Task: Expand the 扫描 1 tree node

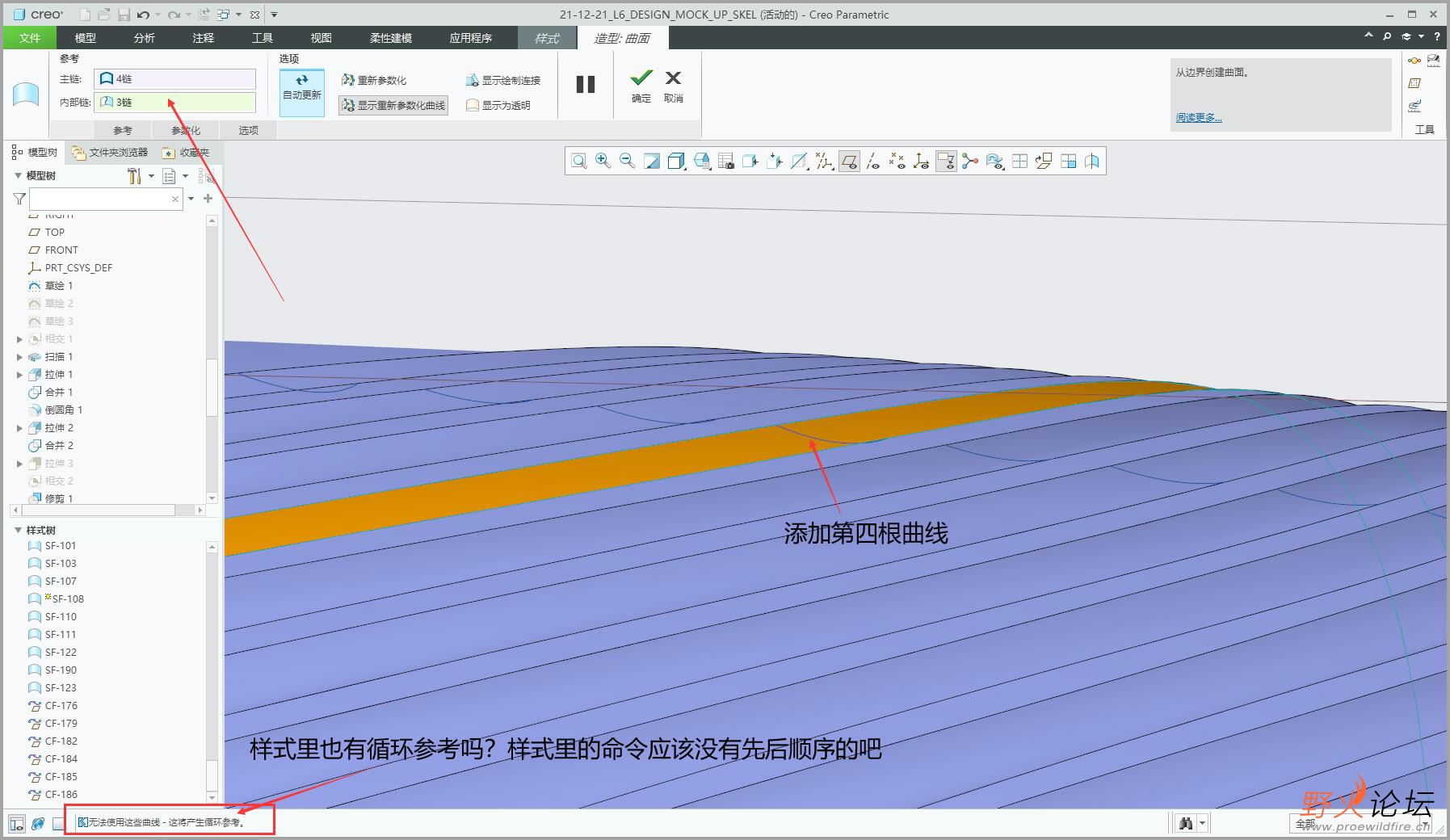Action: tap(19, 357)
